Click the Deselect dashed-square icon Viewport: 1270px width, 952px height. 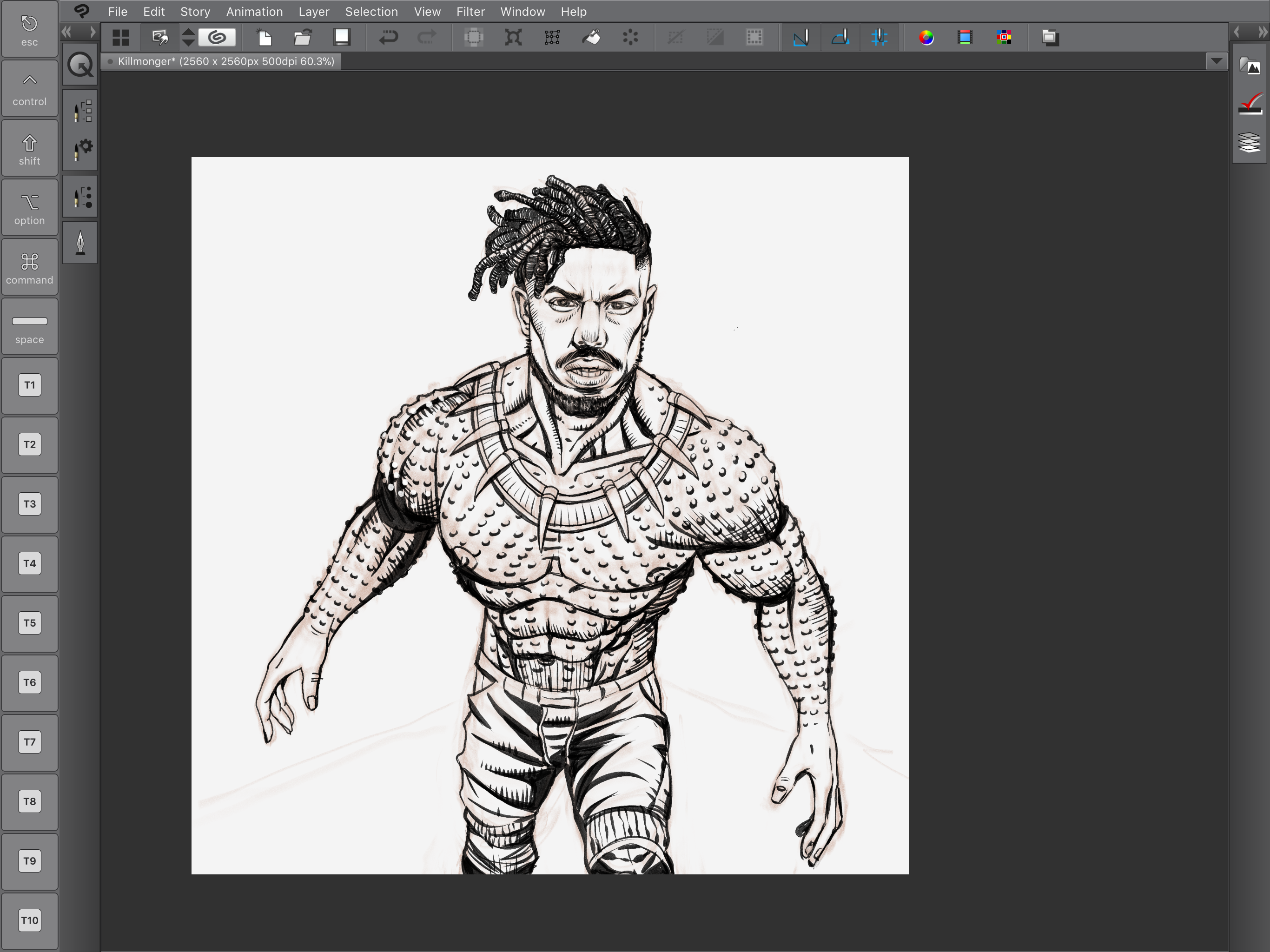[676, 38]
